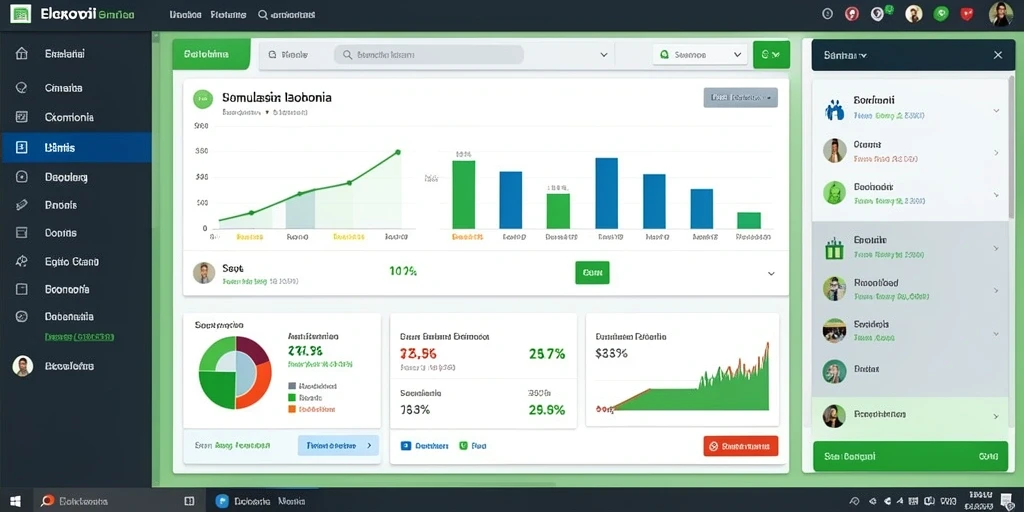Click the blue people group icon in right panel
This screenshot has height=512, width=1024.
(834, 110)
